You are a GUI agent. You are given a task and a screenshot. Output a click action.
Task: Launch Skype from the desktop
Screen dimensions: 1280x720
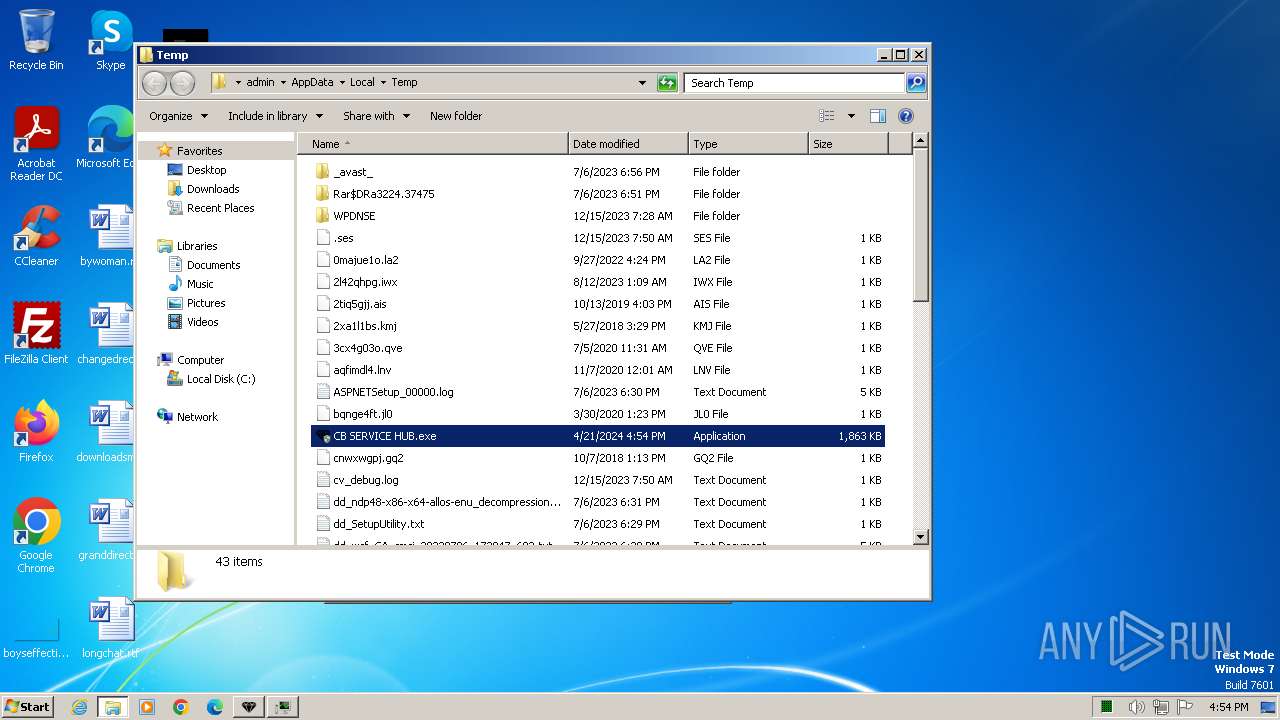pyautogui.click(x=110, y=40)
